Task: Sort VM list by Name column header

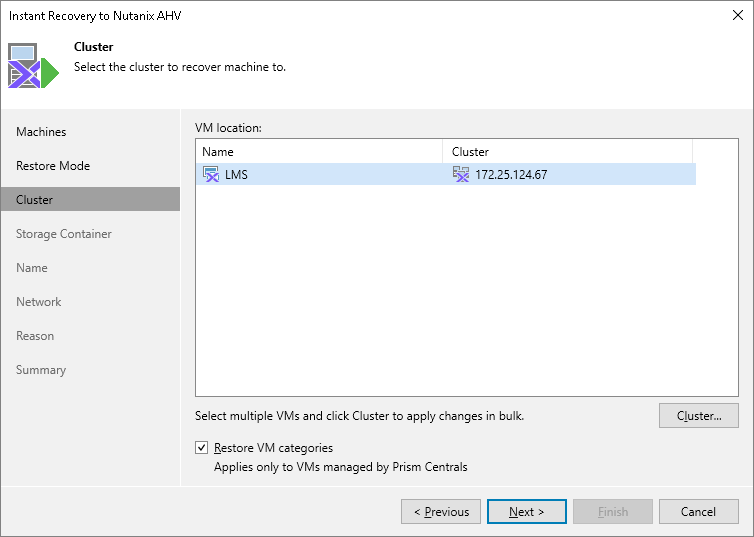Action: pyautogui.click(x=318, y=152)
